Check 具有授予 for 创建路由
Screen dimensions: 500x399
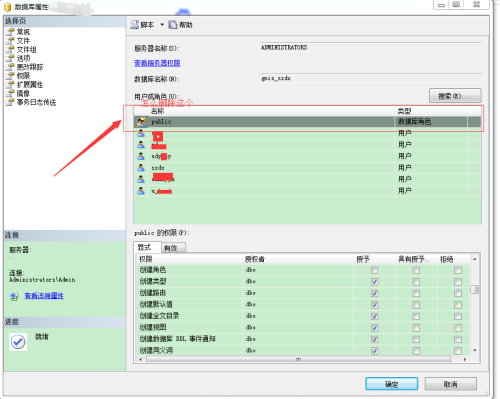click(x=416, y=293)
